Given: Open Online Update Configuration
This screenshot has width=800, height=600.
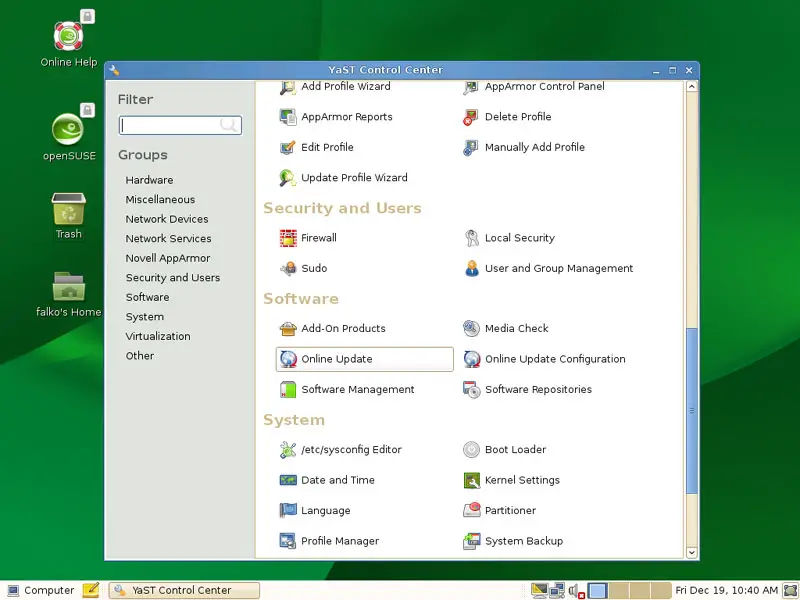Looking at the screenshot, I should 544,359.
